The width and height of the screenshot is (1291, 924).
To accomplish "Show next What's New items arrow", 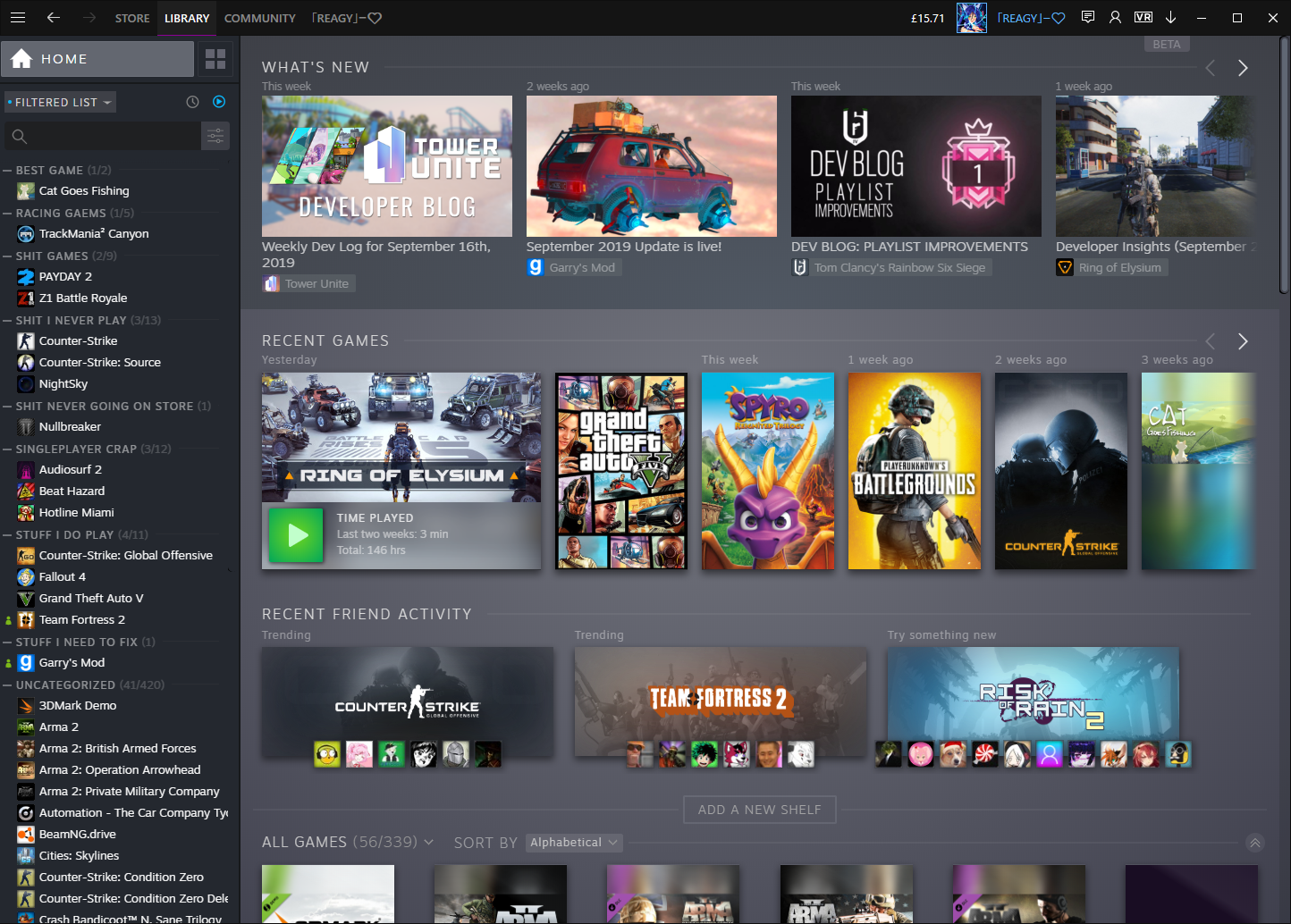I will pyautogui.click(x=1243, y=68).
